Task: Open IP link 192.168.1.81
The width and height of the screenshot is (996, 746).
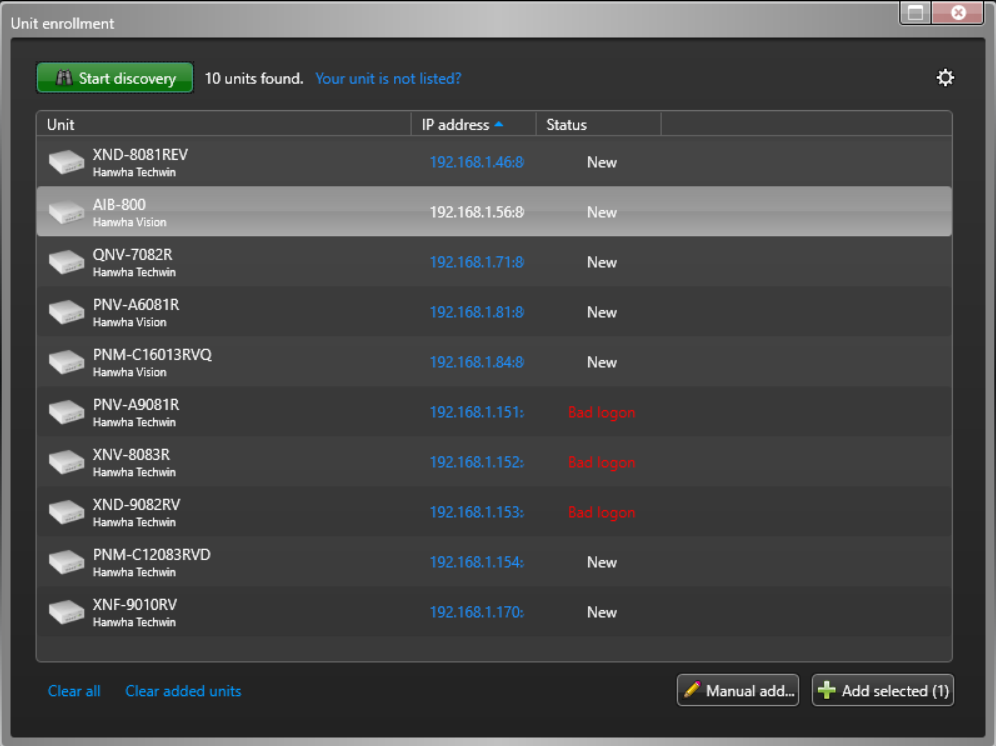Action: click(477, 312)
